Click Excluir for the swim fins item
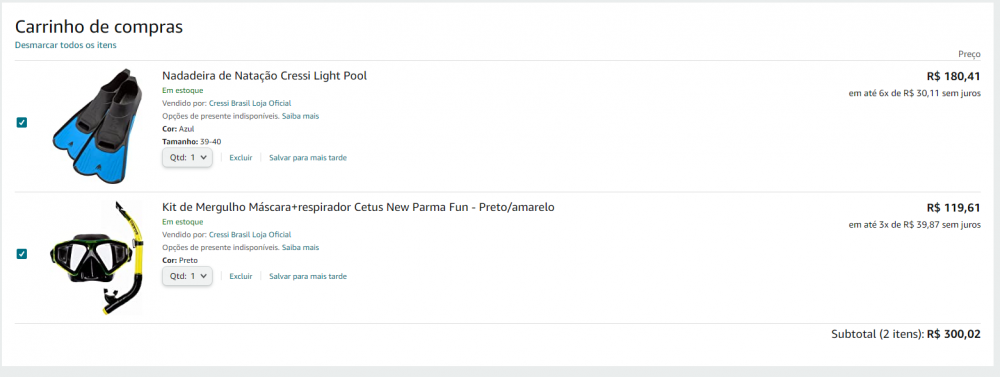1000x377 pixels. click(x=241, y=158)
